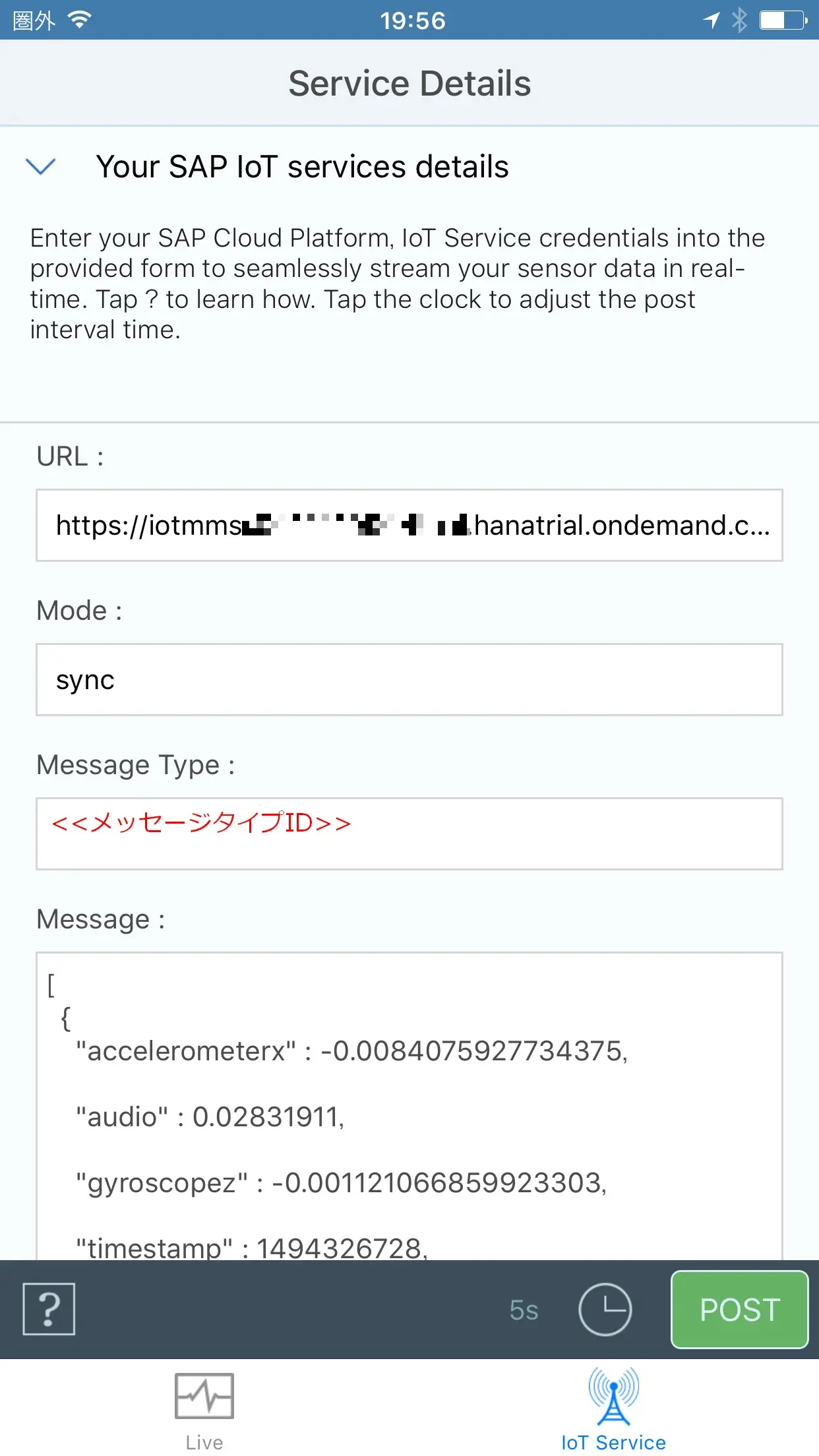Screen dimensions: 819x1456
Task: Tap the Live heartbeat monitor icon
Action: (x=204, y=1395)
